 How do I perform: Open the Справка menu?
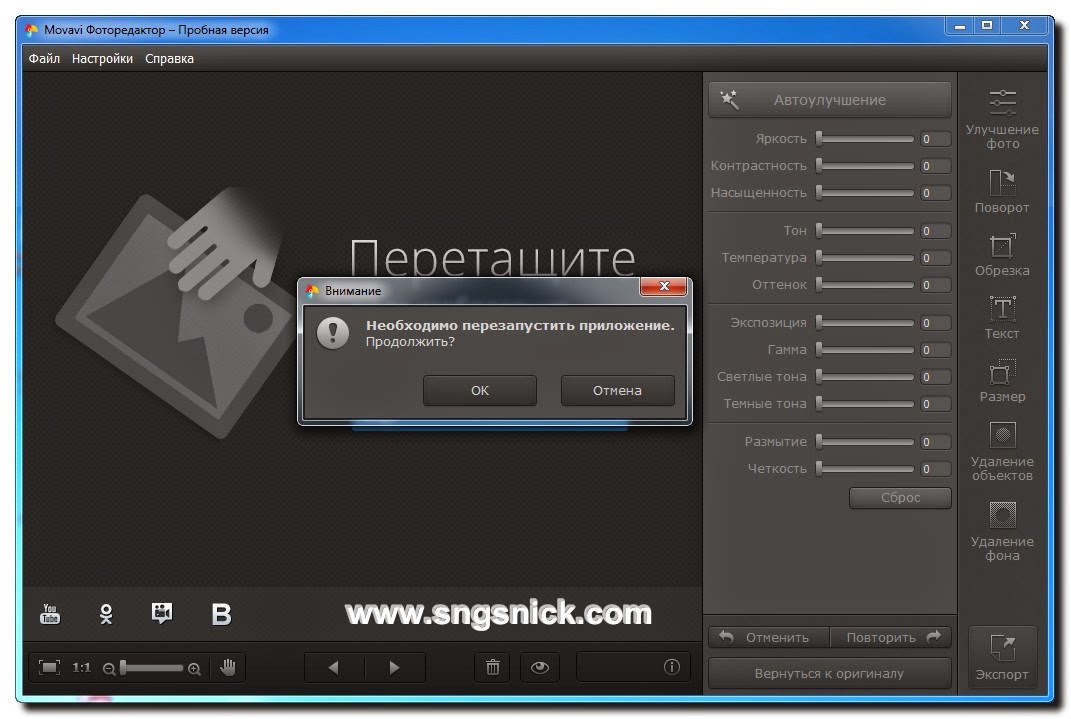[169, 59]
